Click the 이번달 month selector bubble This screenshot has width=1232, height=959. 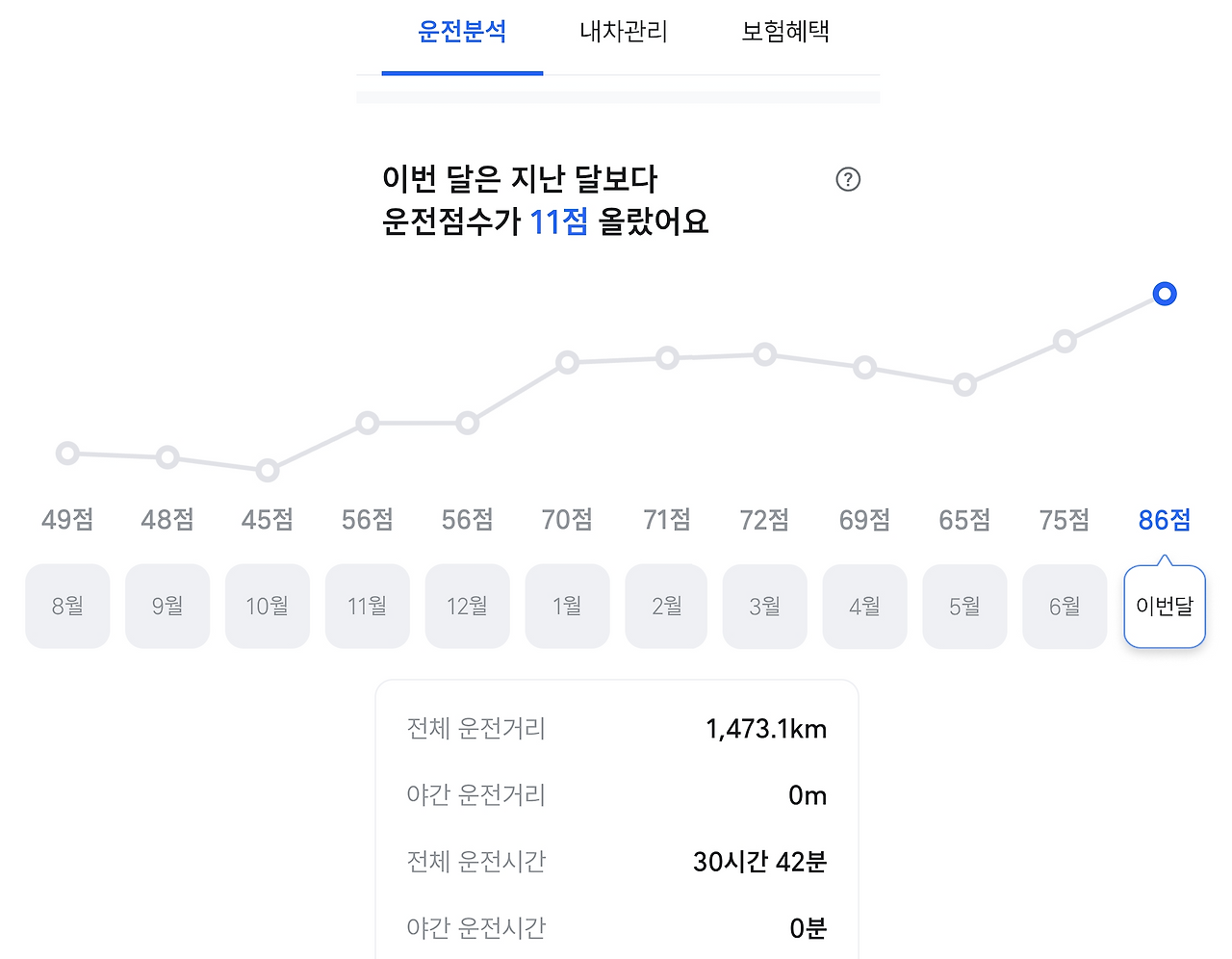(x=1164, y=607)
